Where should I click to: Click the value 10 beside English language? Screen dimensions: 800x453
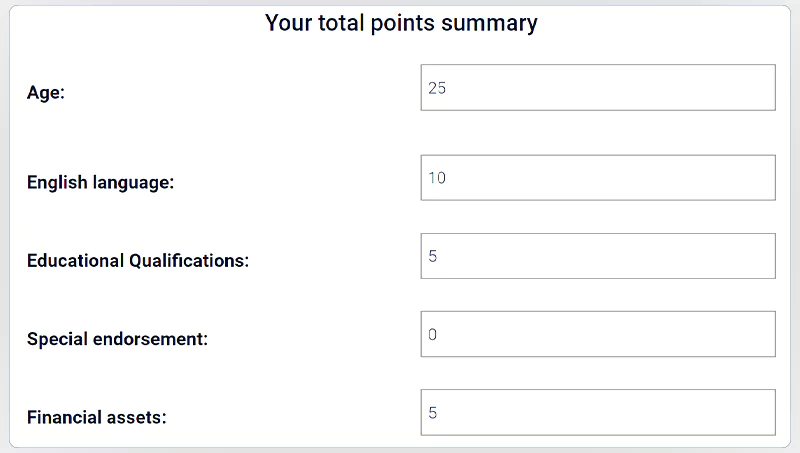click(437, 178)
